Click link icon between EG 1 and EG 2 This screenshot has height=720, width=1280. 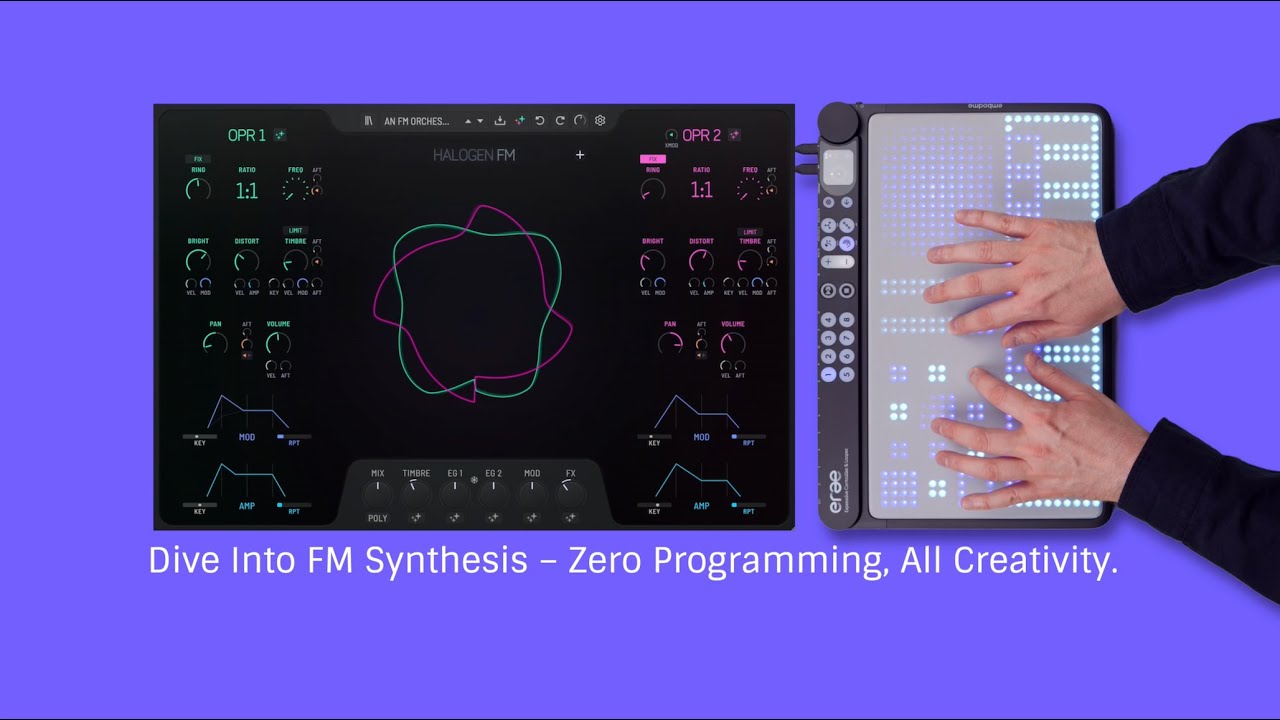474,480
